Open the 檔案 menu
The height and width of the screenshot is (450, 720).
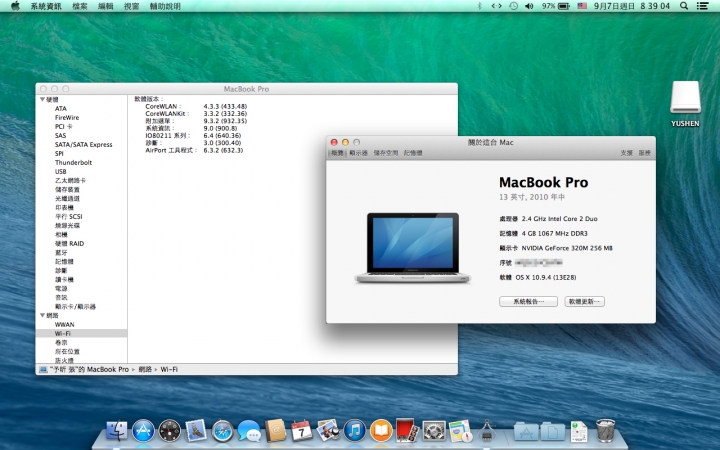(80, 6)
